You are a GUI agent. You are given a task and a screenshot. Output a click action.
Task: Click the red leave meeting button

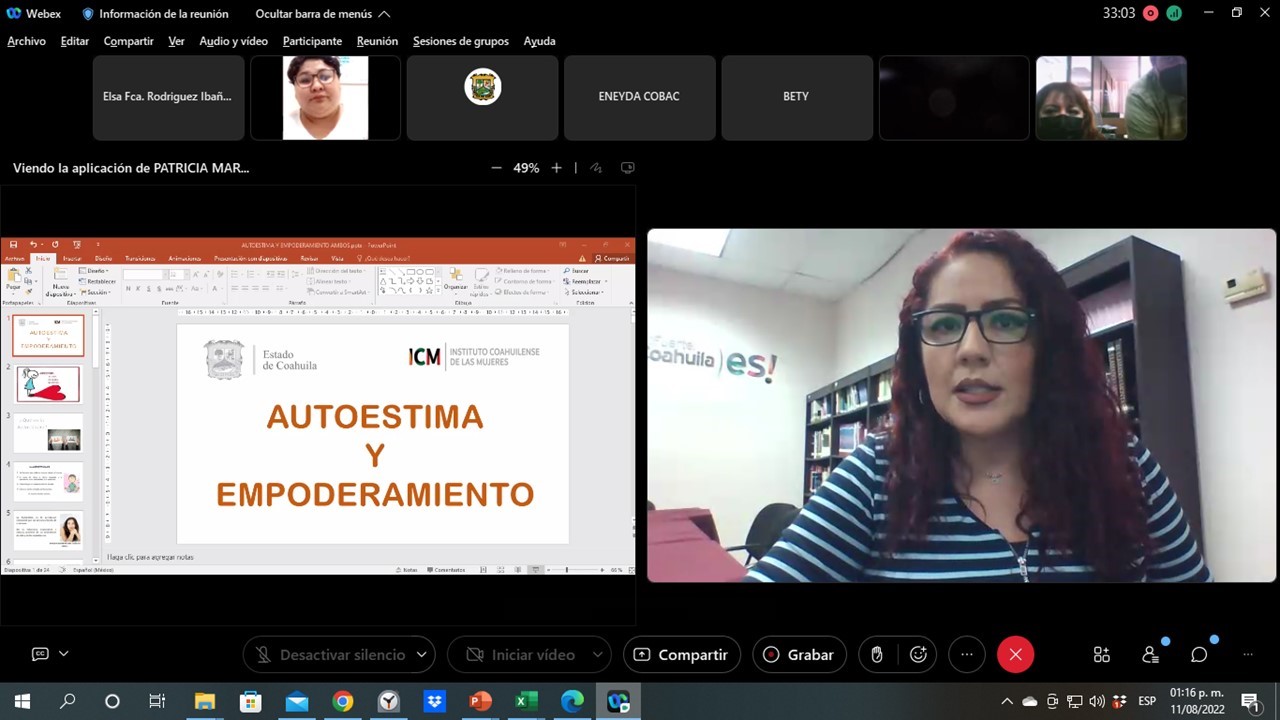click(1015, 655)
